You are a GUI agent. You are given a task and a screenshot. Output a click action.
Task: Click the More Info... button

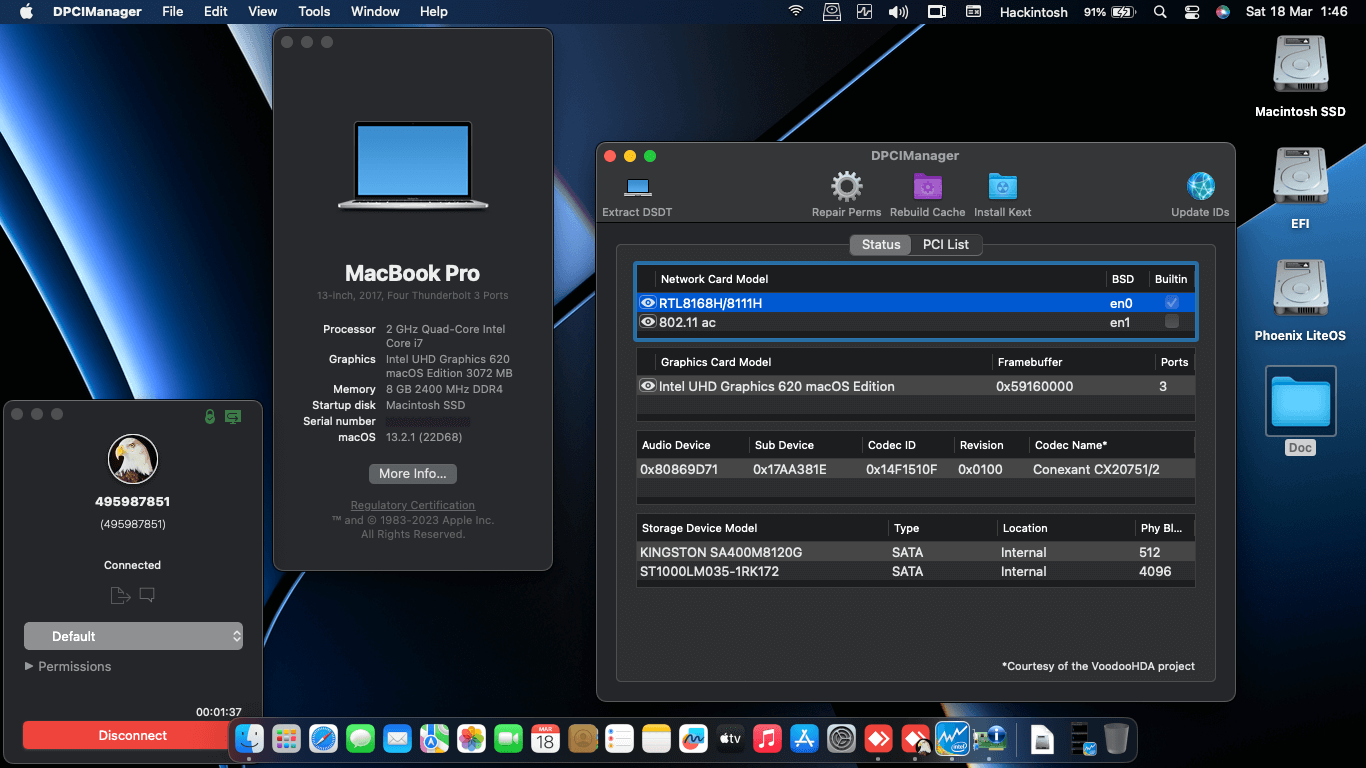(413, 473)
